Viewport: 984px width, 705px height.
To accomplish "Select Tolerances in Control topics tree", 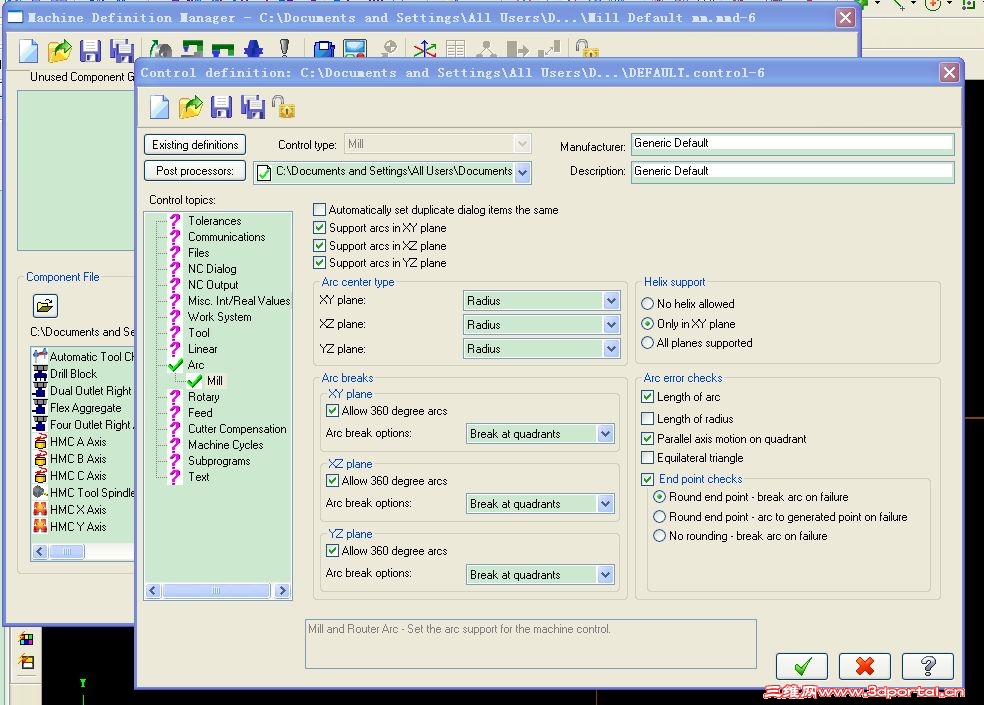I will coord(215,221).
